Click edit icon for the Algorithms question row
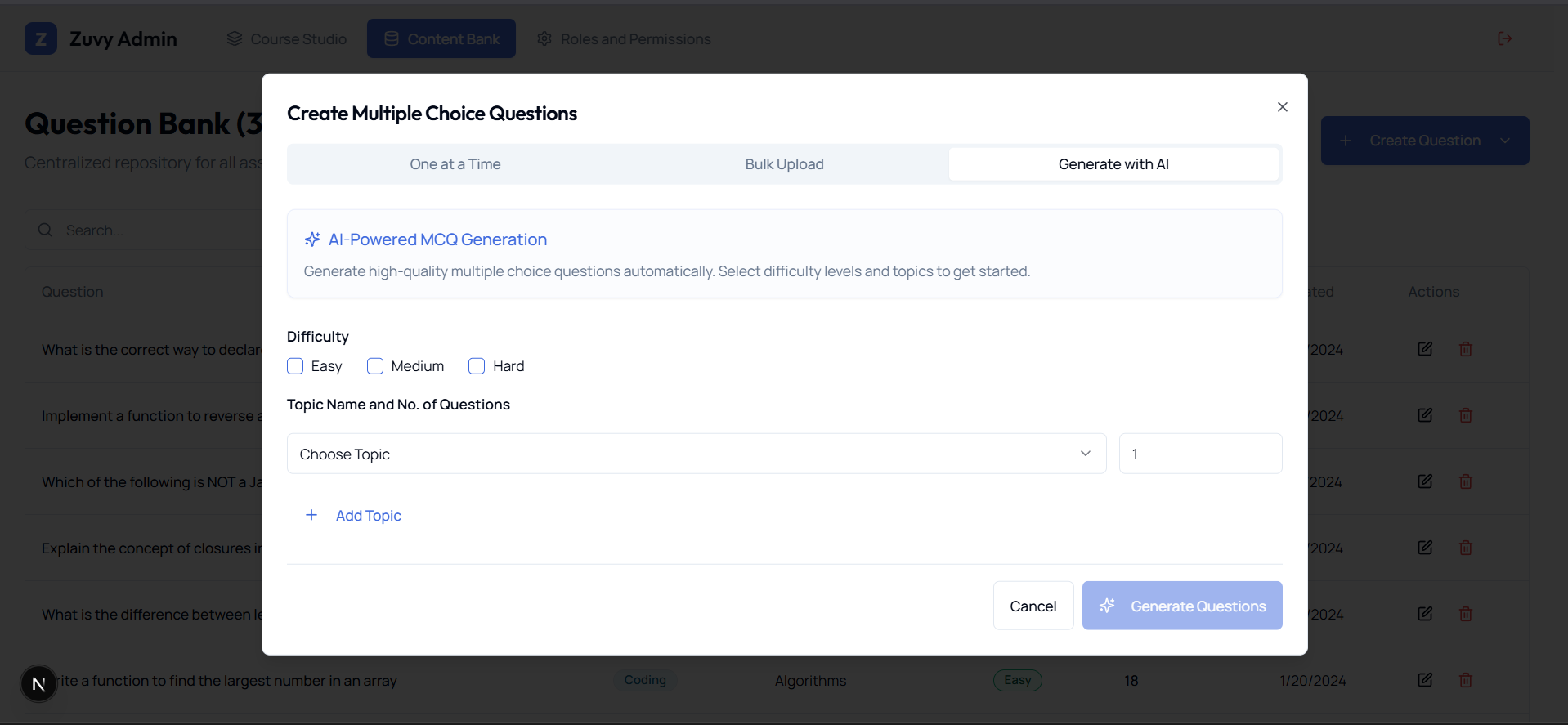The width and height of the screenshot is (1568, 725). point(1424,680)
